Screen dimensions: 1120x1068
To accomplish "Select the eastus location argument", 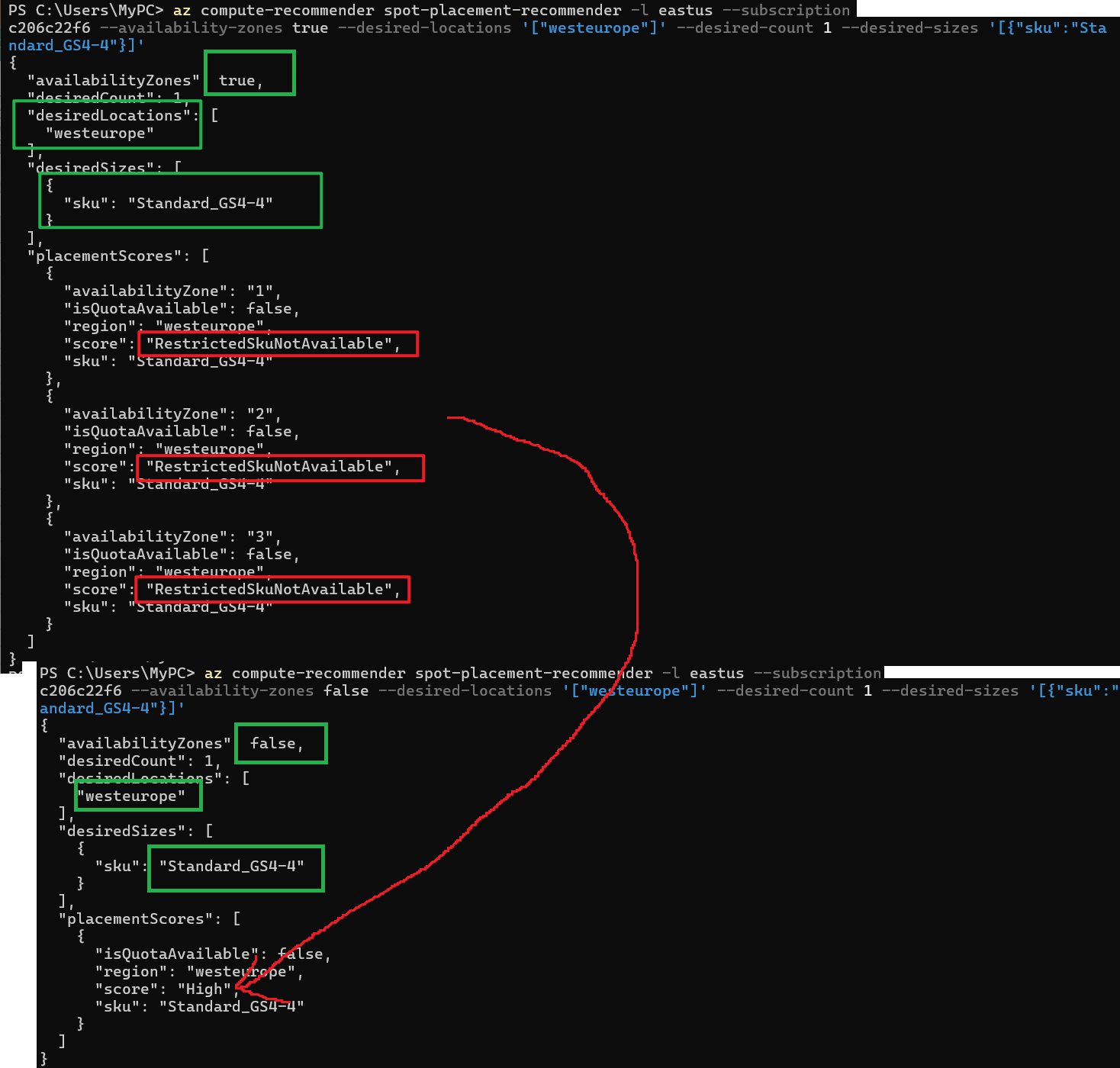I will tap(684, 10).
